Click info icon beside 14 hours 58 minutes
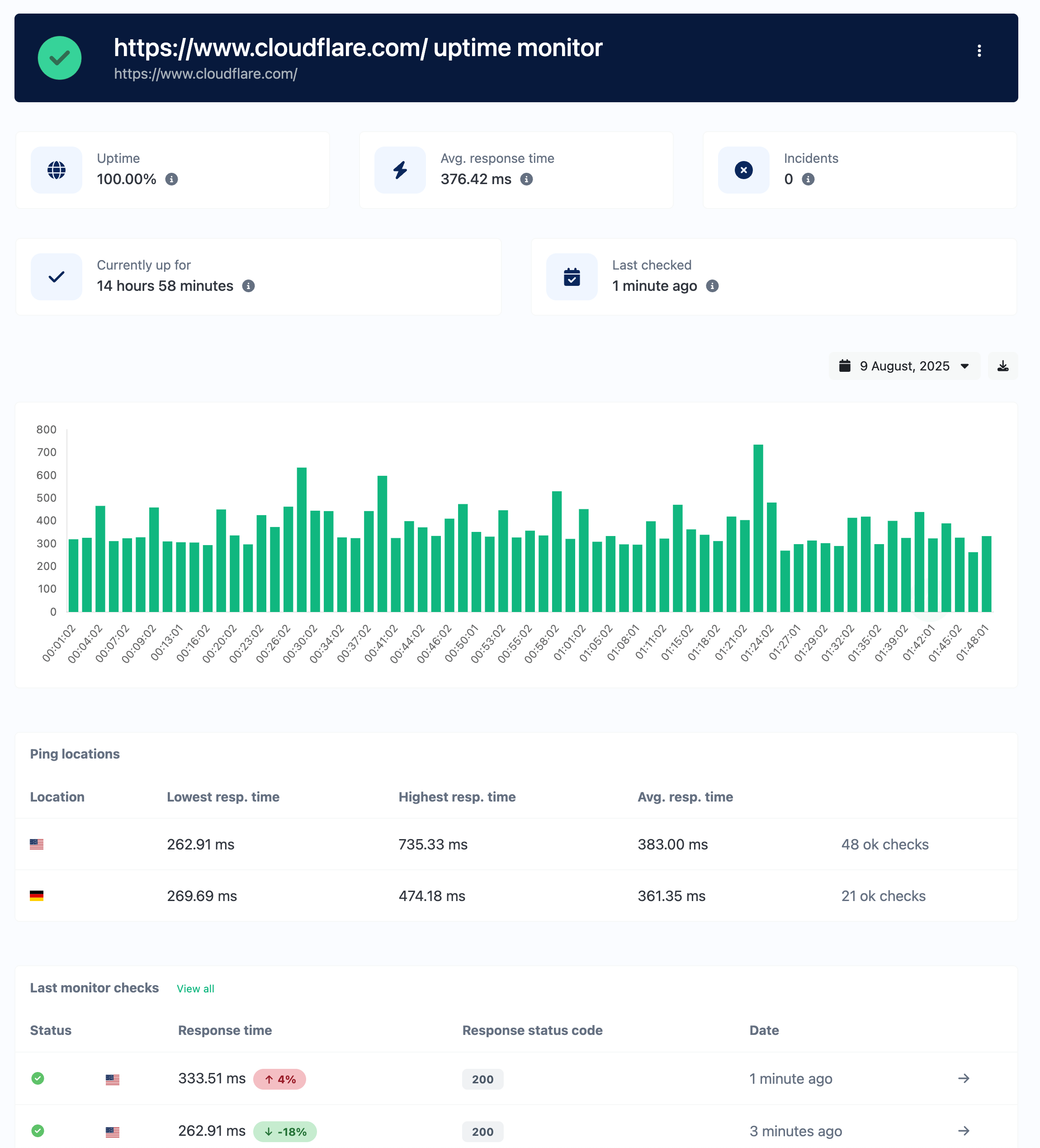This screenshot has width=1040, height=1148. [248, 286]
